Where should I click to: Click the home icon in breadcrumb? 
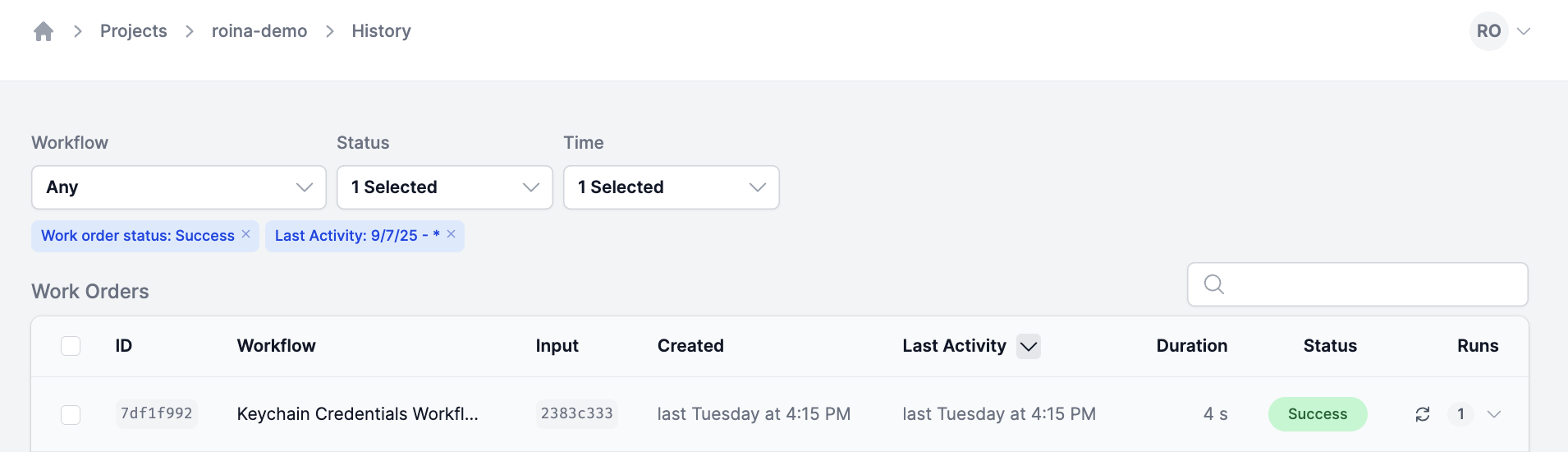[44, 31]
